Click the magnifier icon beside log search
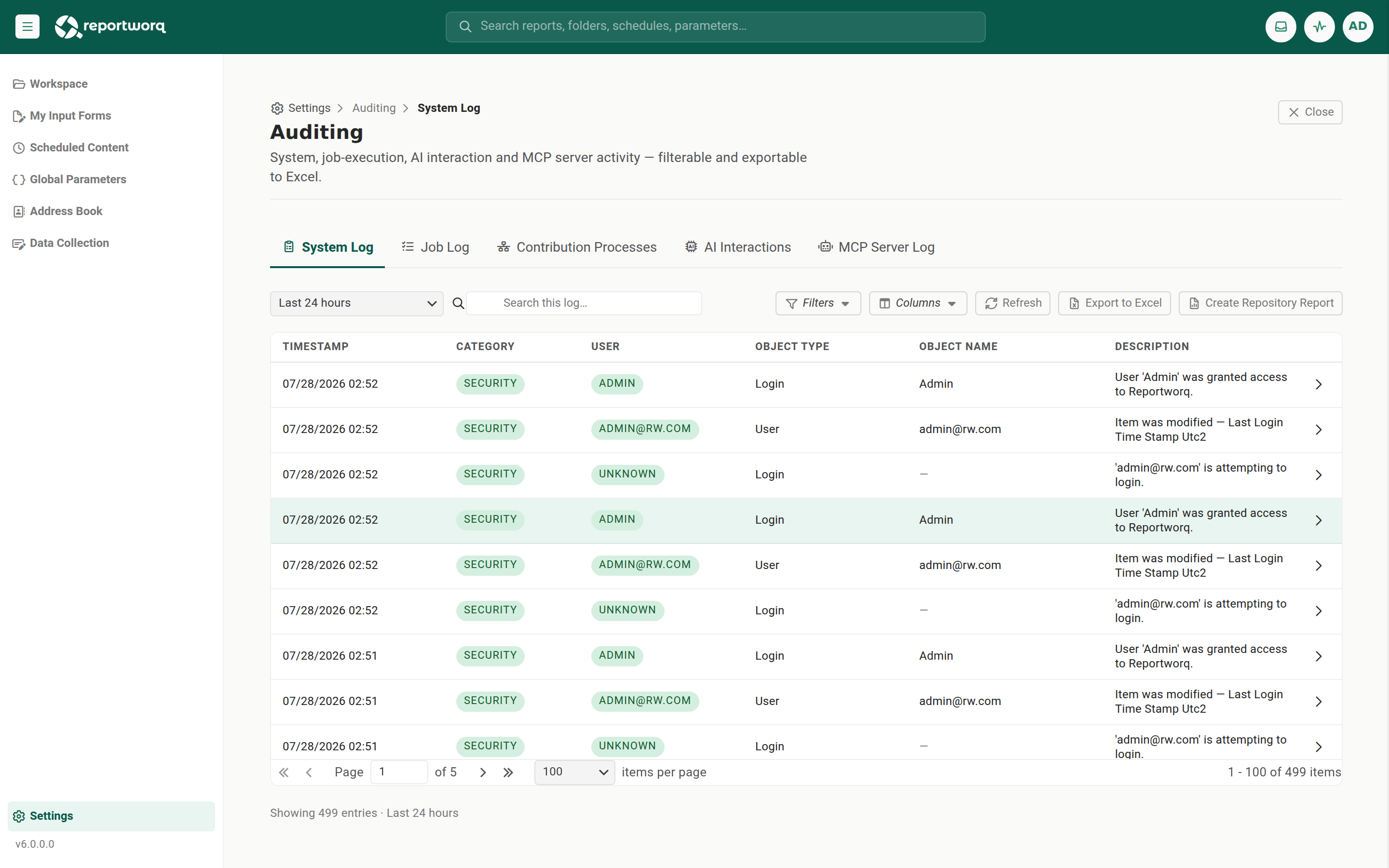This screenshot has height=868, width=1389. pyautogui.click(x=458, y=303)
